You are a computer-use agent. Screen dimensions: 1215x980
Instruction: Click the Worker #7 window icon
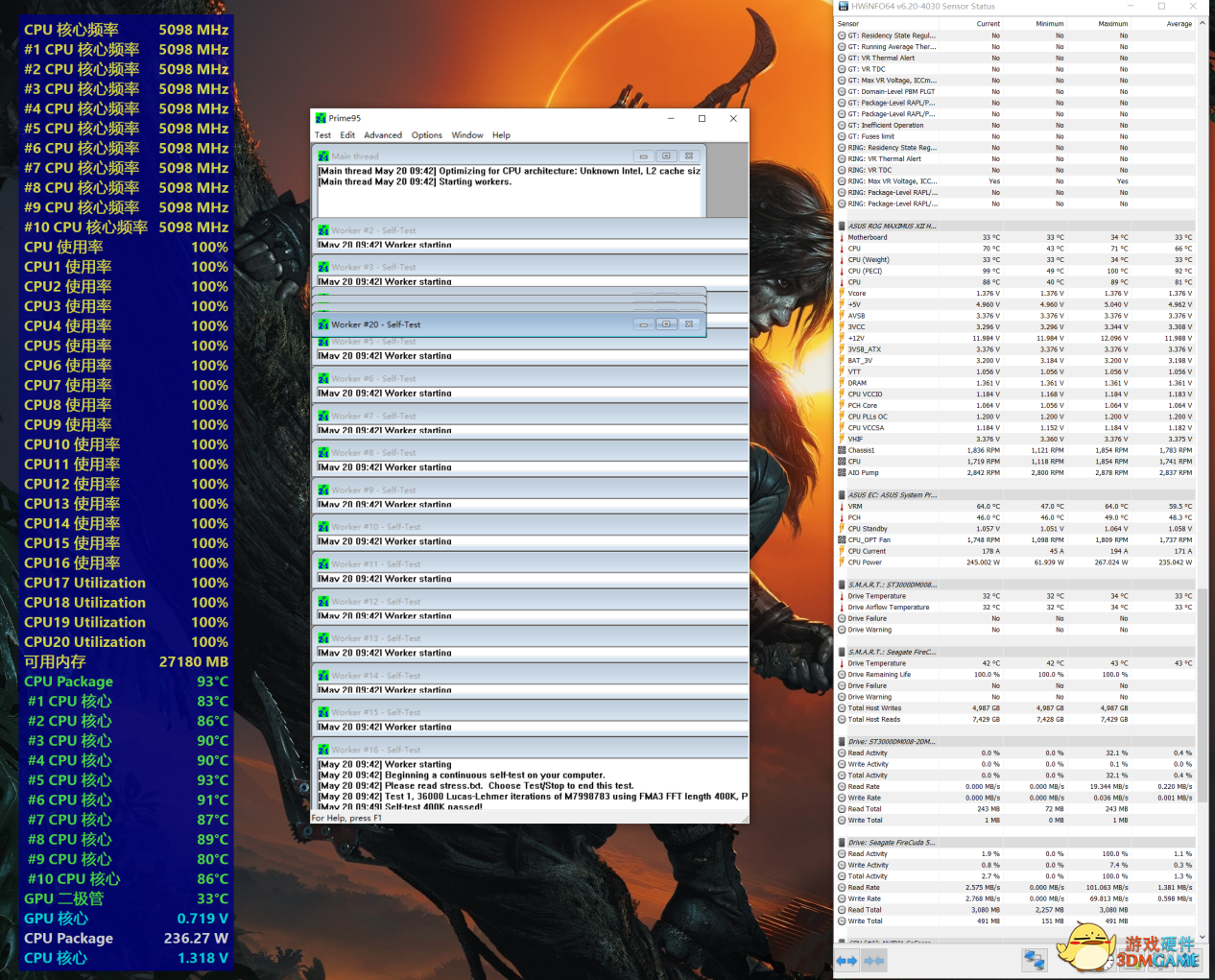click(324, 416)
